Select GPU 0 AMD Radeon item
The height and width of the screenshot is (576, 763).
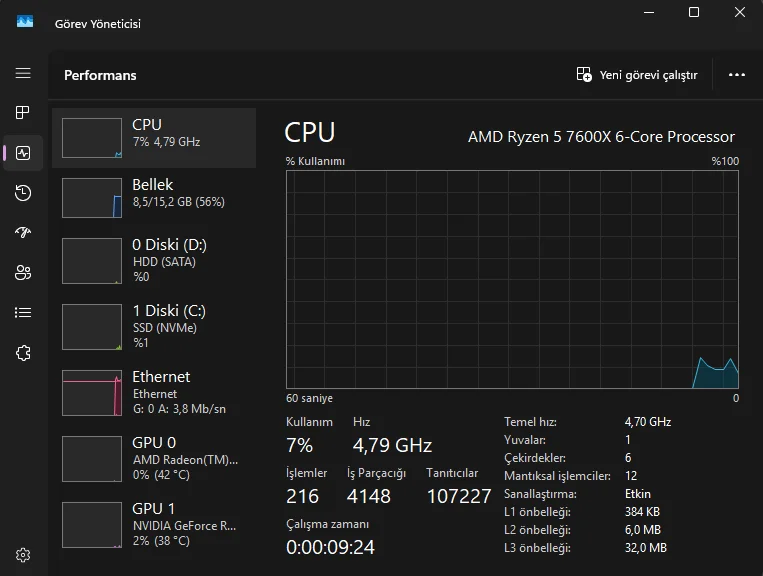click(x=154, y=458)
